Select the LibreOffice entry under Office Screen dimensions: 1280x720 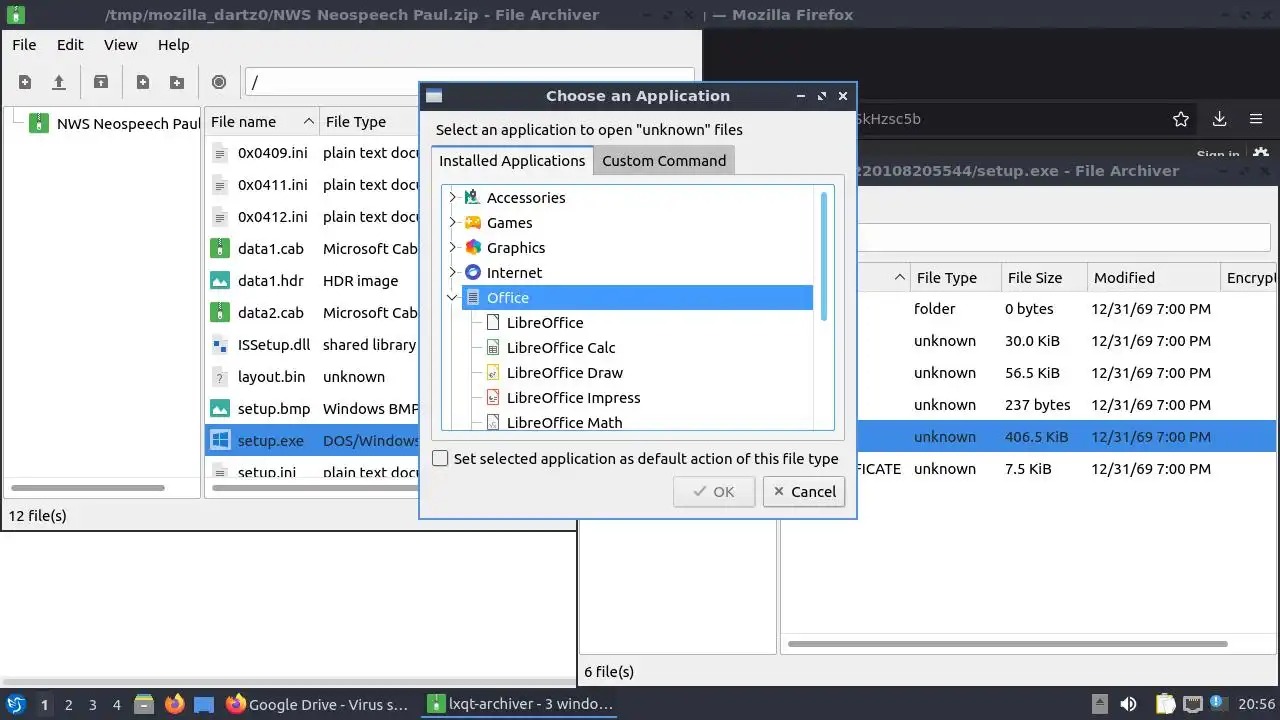[x=545, y=322]
